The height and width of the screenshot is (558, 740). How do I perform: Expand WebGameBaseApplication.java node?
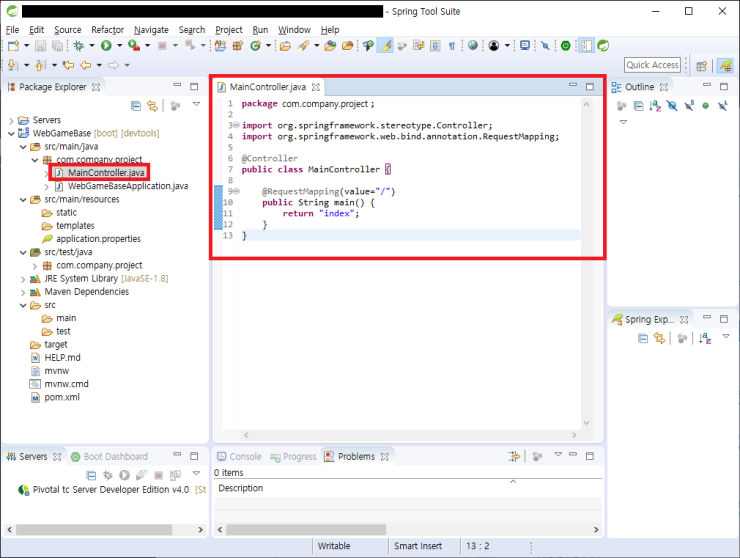(47, 186)
